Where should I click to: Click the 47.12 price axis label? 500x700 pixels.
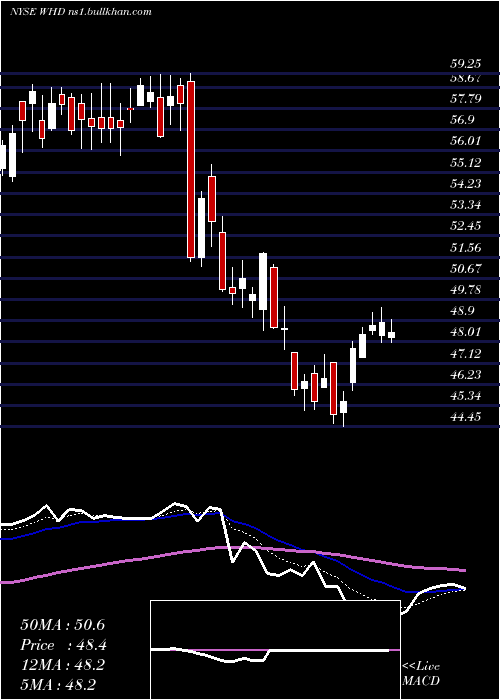point(465,354)
